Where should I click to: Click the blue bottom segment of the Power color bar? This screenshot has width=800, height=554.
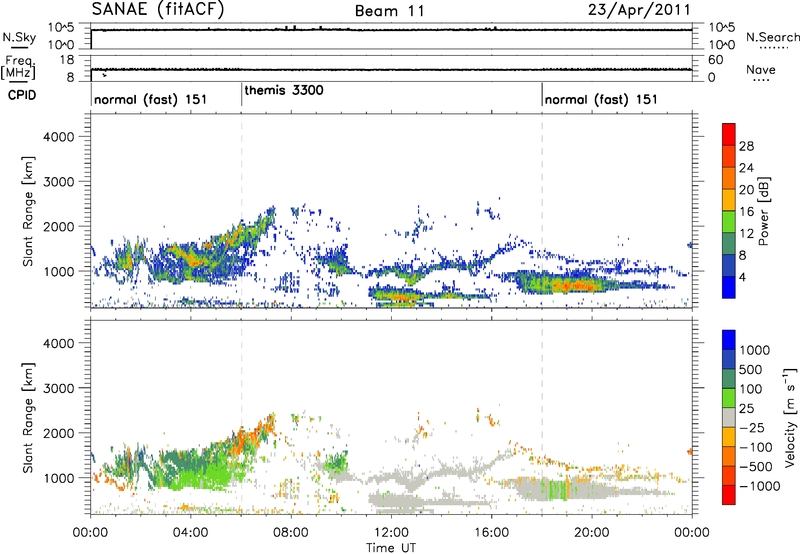pos(729,287)
